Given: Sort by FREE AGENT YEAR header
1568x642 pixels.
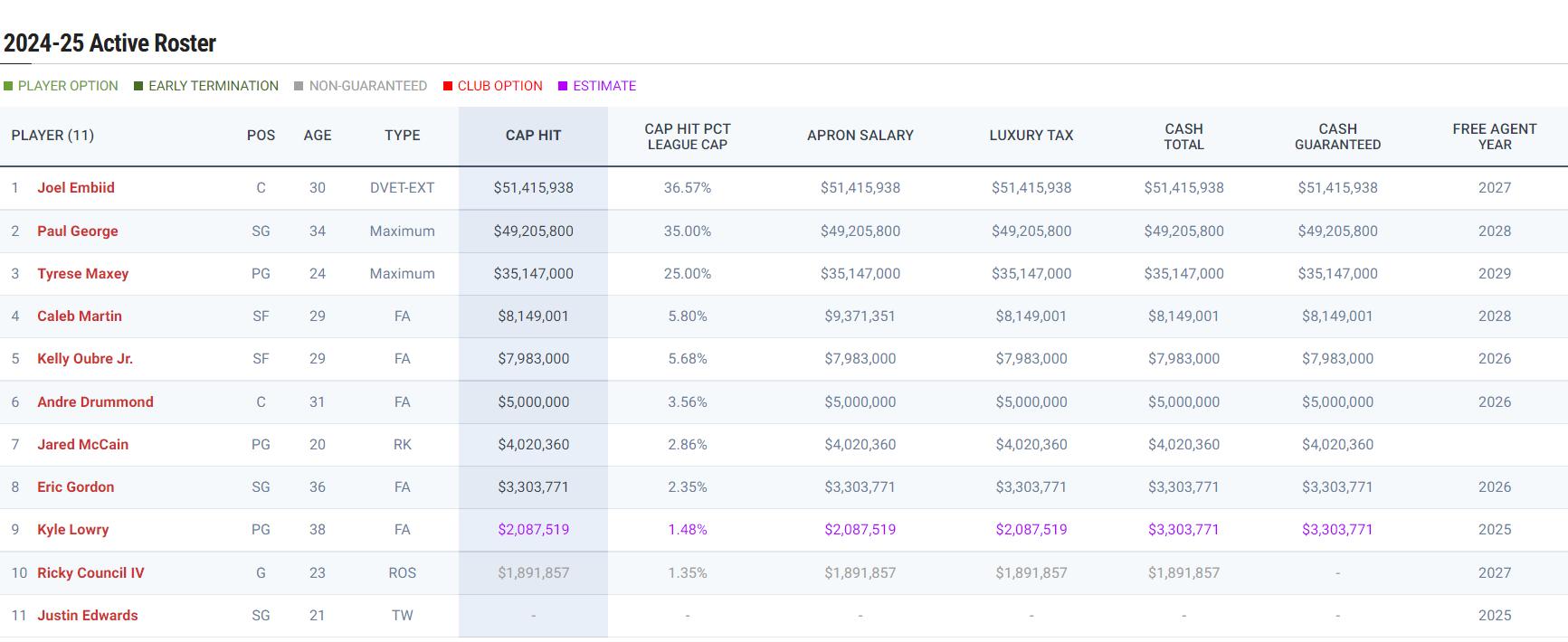Looking at the screenshot, I should pos(1495,137).
